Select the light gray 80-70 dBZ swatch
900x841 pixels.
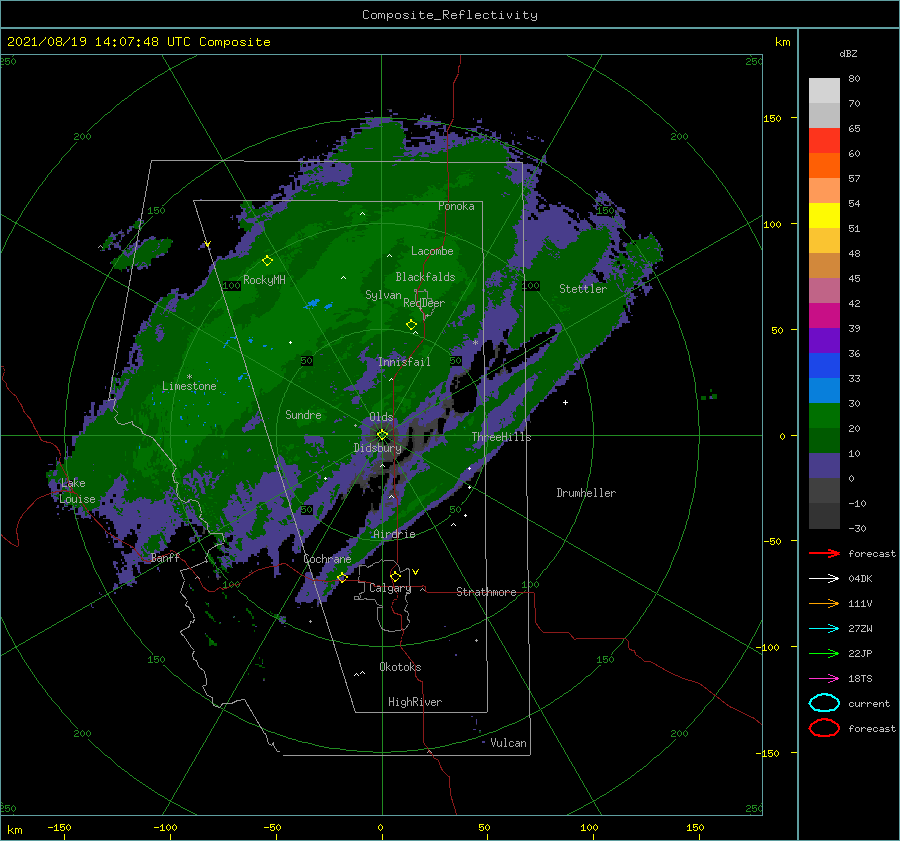click(x=824, y=91)
